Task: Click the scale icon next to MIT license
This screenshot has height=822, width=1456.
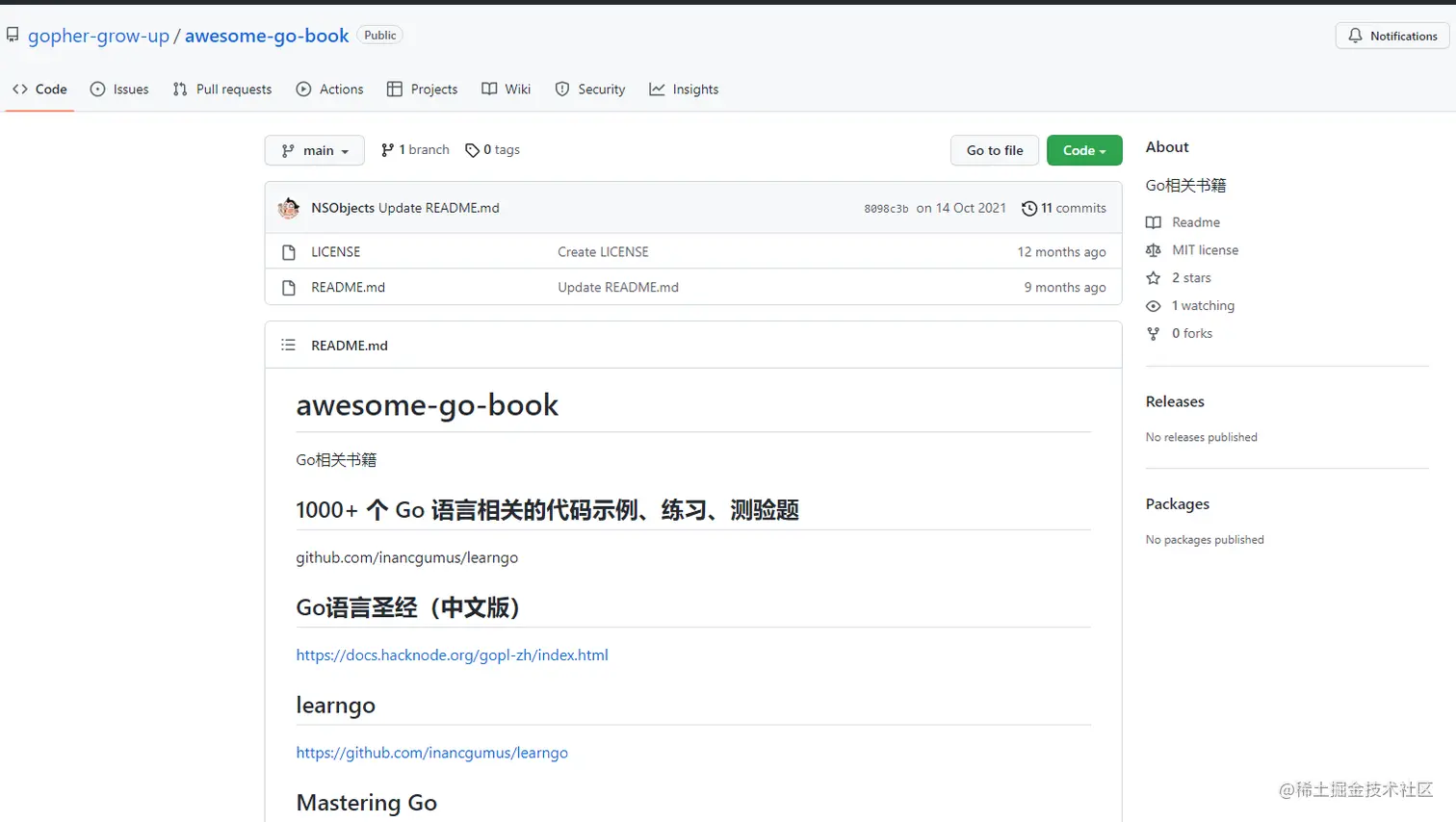Action: (1154, 250)
